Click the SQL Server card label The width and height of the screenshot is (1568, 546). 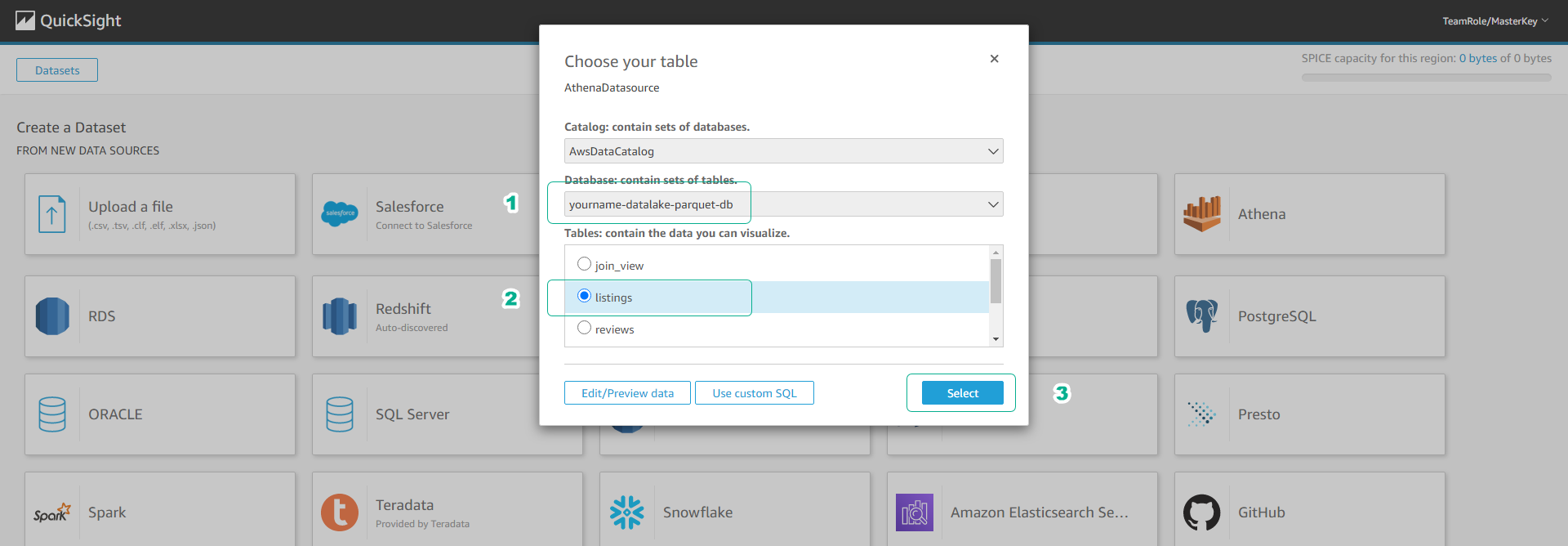412,414
